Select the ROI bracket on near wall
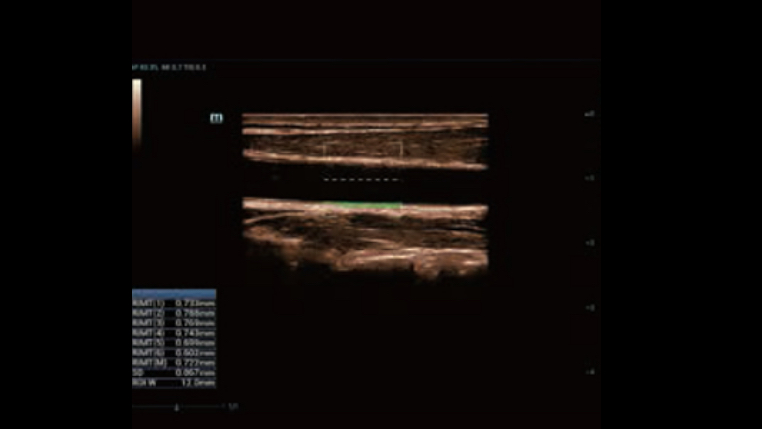The height and width of the screenshot is (429, 762). [362, 149]
